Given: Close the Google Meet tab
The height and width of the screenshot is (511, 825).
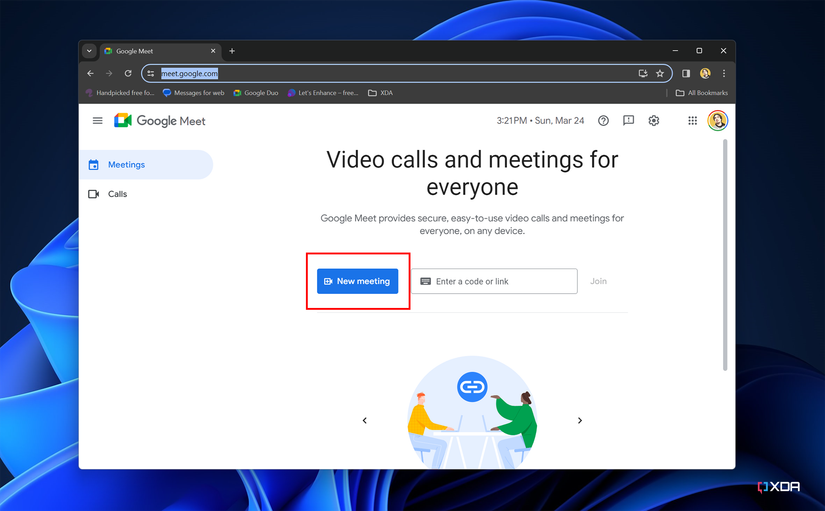Looking at the screenshot, I should click(213, 51).
